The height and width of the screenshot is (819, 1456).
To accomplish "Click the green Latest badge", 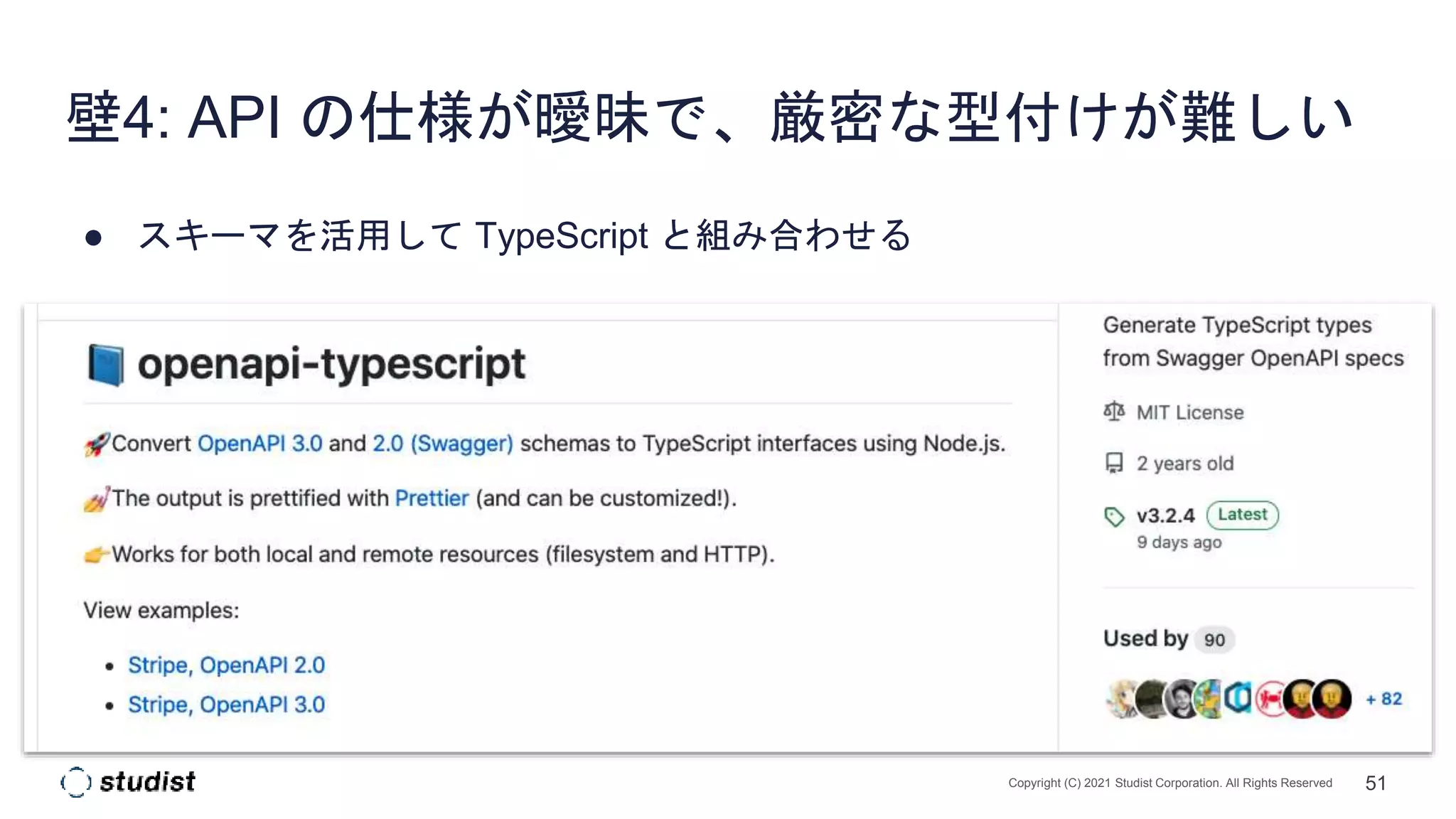I will (1242, 515).
